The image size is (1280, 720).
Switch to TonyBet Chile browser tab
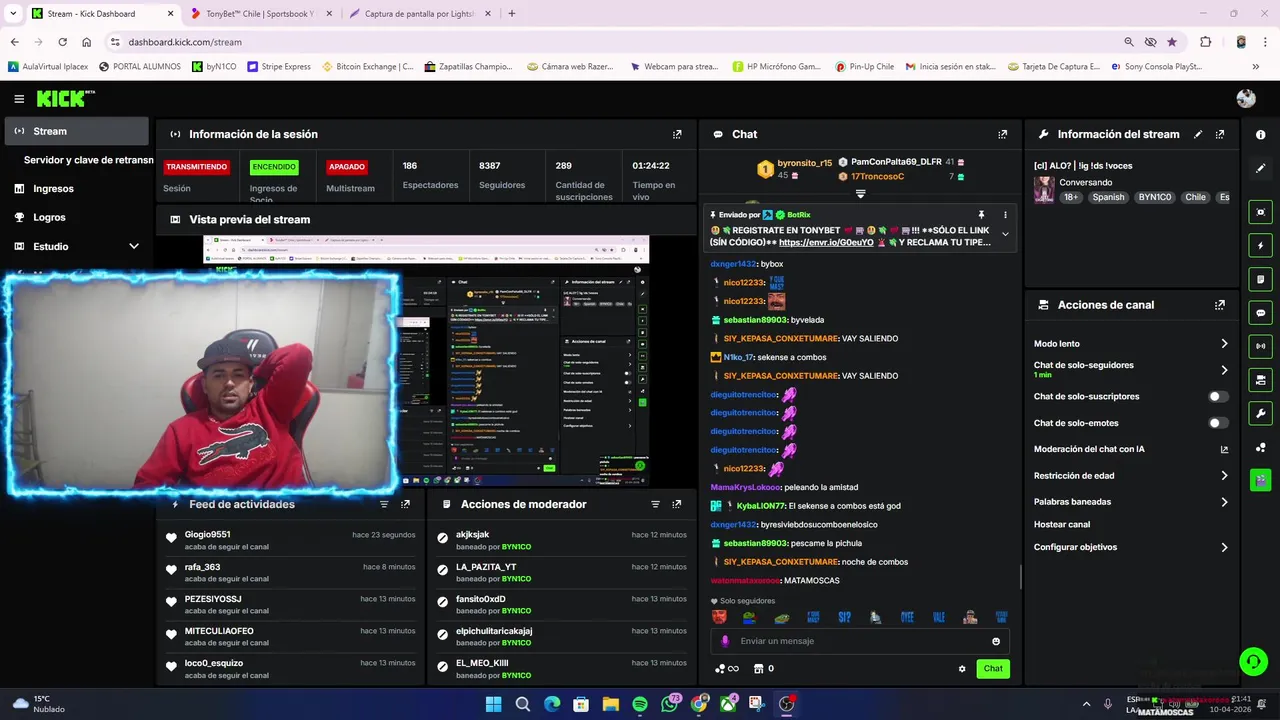tap(260, 14)
